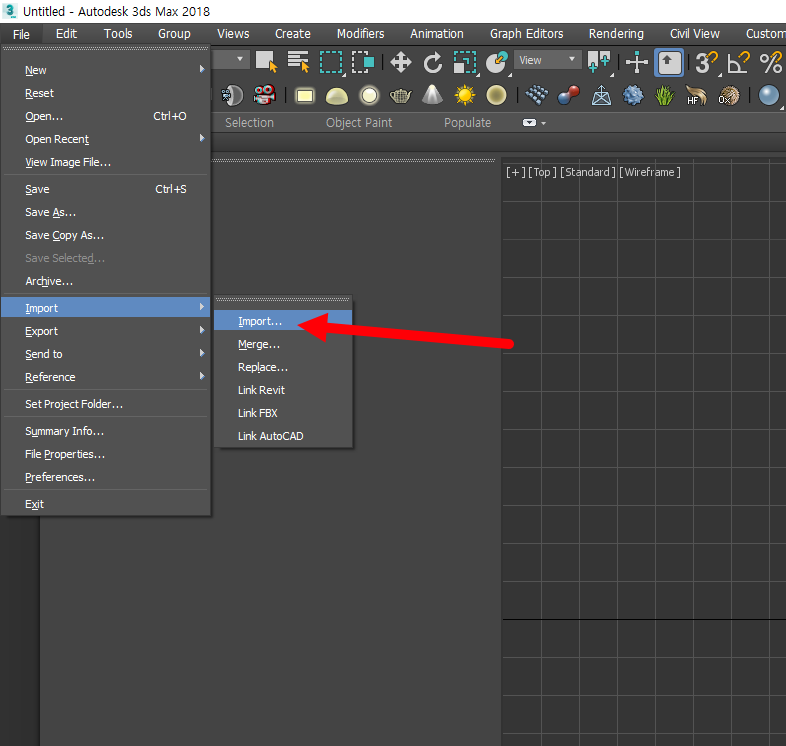Click the blue scatter grid icon
This screenshot has height=746, width=786.
pos(536,95)
